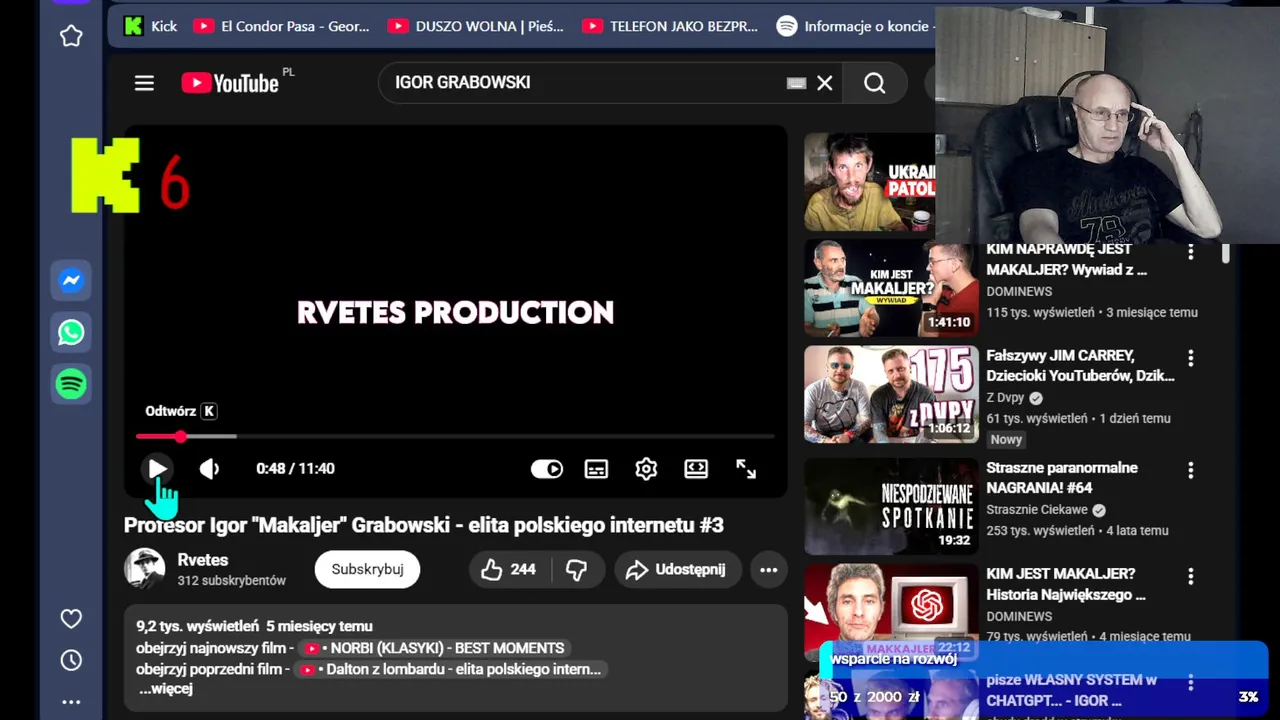Subscribe with the Subskrybuj button
This screenshot has height=720, width=1280.
367,569
